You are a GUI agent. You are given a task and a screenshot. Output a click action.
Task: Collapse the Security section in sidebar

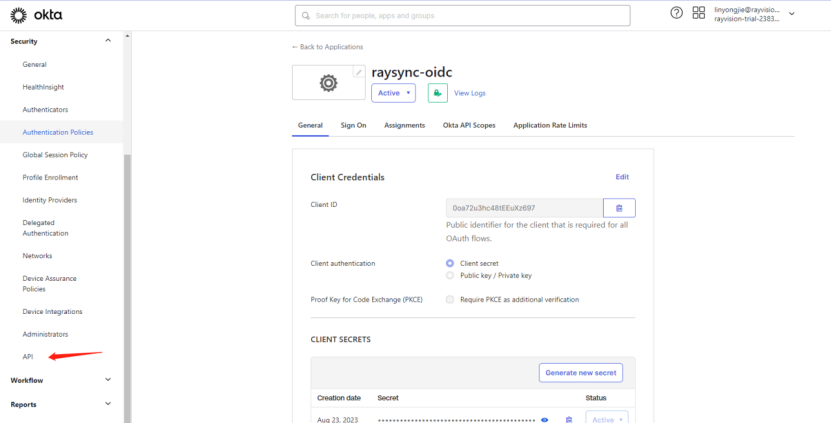(108, 41)
